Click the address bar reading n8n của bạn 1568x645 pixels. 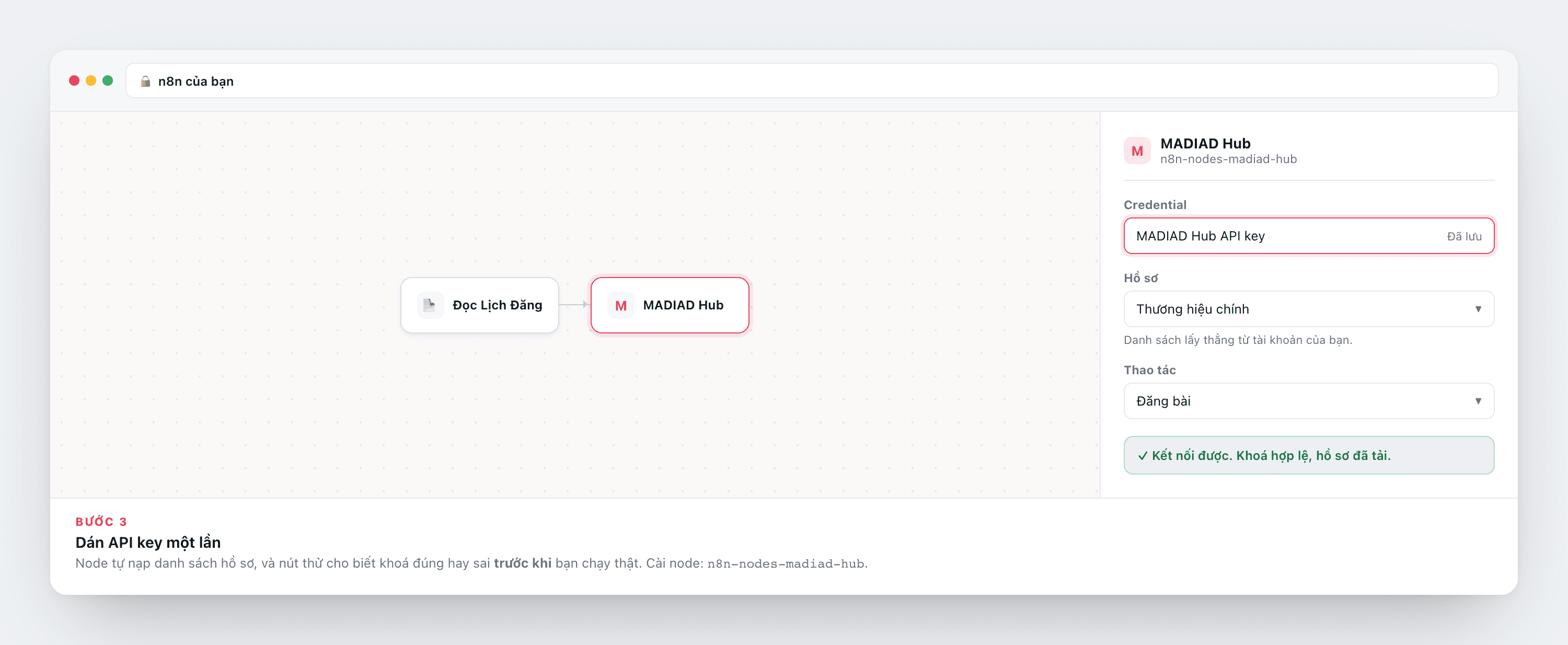pyautogui.click(x=812, y=81)
